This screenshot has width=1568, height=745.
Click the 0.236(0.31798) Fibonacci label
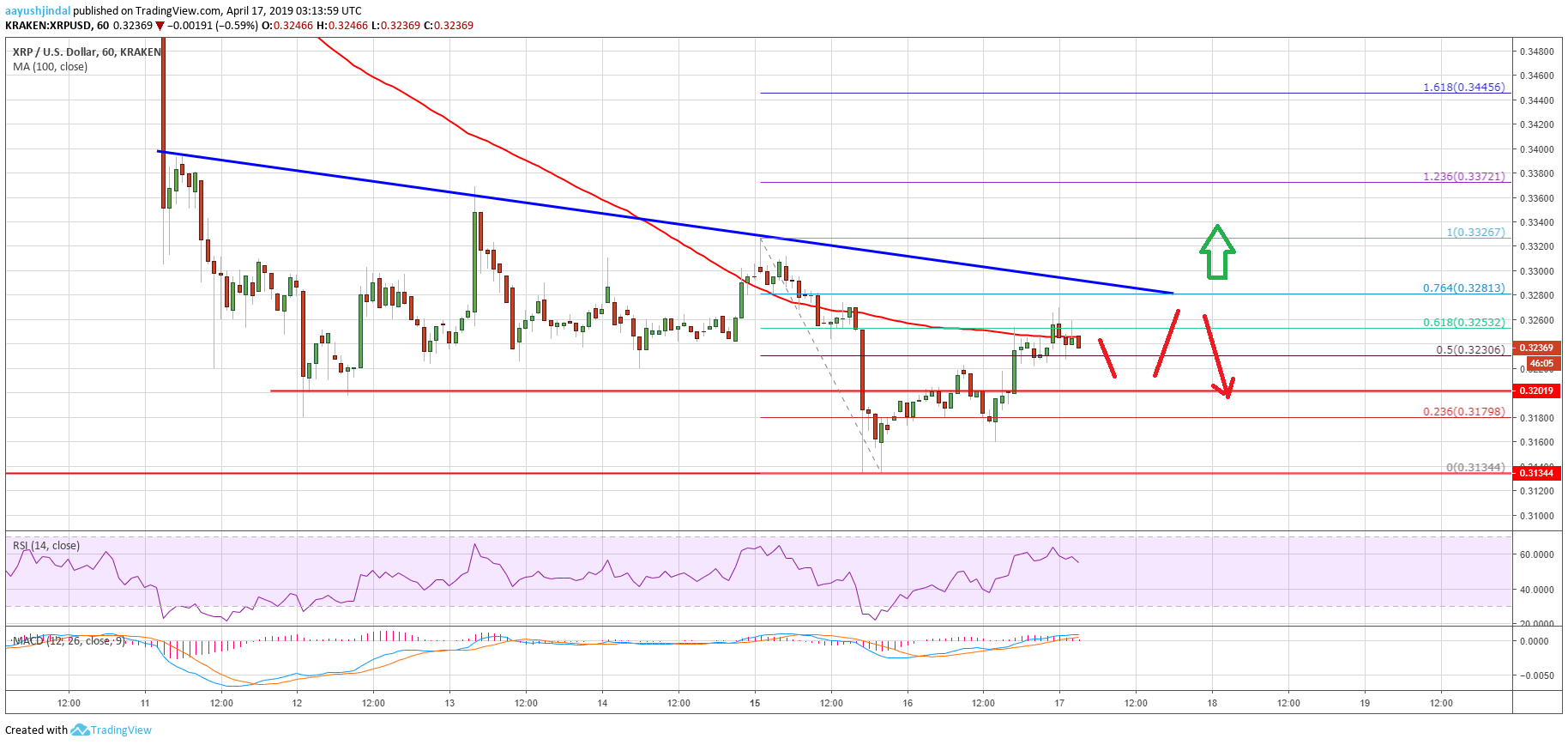pyautogui.click(x=1463, y=412)
